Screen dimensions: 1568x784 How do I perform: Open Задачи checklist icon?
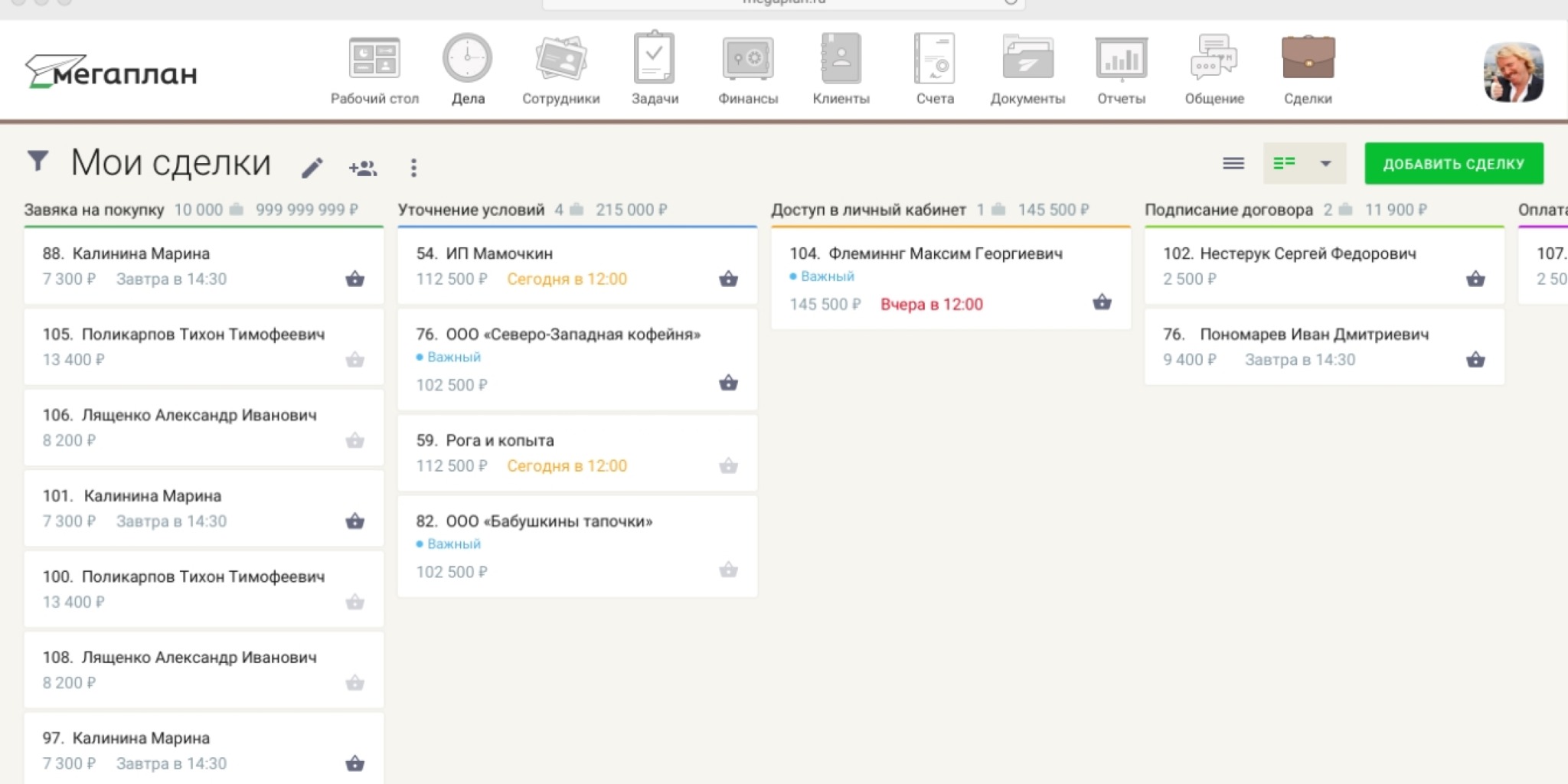(x=655, y=57)
